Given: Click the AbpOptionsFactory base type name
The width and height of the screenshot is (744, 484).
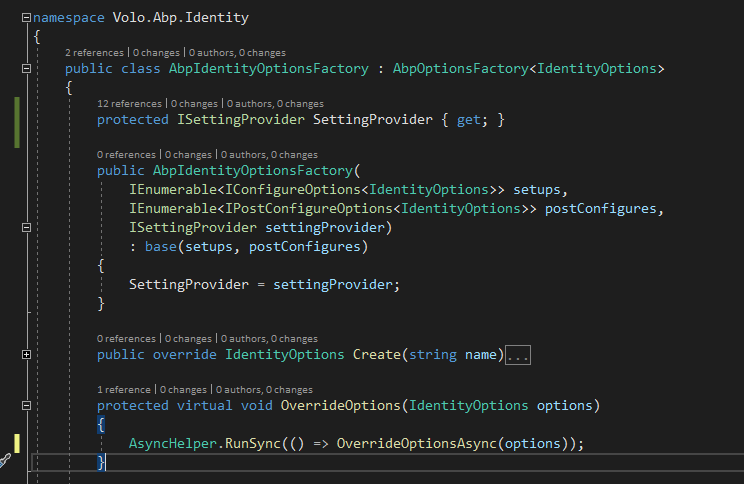Looking at the screenshot, I should click(x=461, y=69).
